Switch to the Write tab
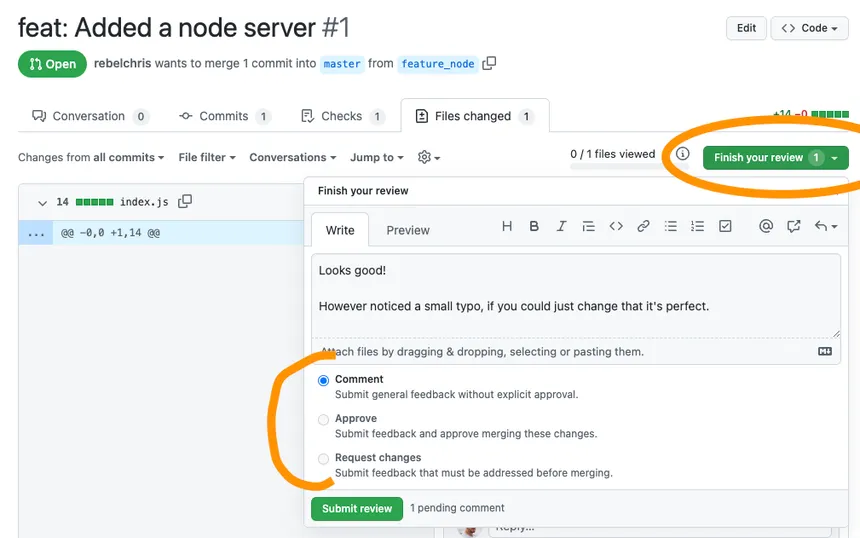 pyautogui.click(x=340, y=230)
